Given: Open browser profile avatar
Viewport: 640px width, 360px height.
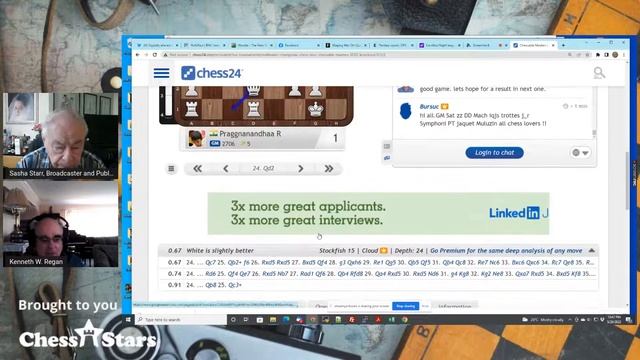Looking at the screenshot, I should tap(615, 55).
